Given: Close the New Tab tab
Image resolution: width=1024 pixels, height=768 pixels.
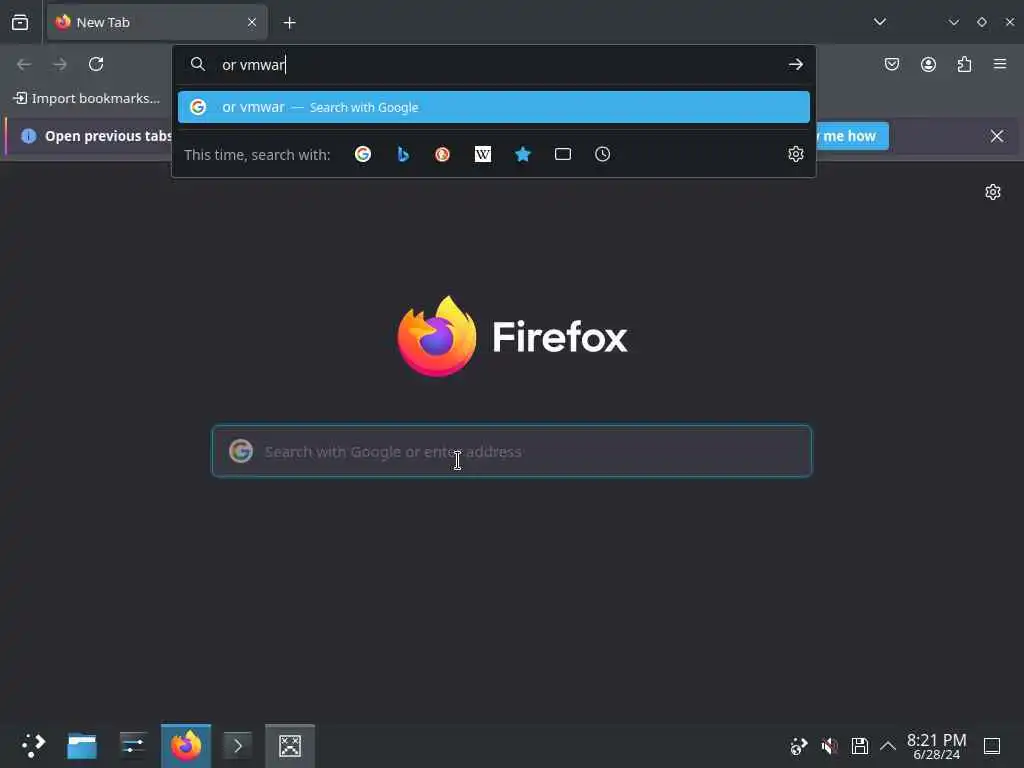Looking at the screenshot, I should (x=252, y=22).
